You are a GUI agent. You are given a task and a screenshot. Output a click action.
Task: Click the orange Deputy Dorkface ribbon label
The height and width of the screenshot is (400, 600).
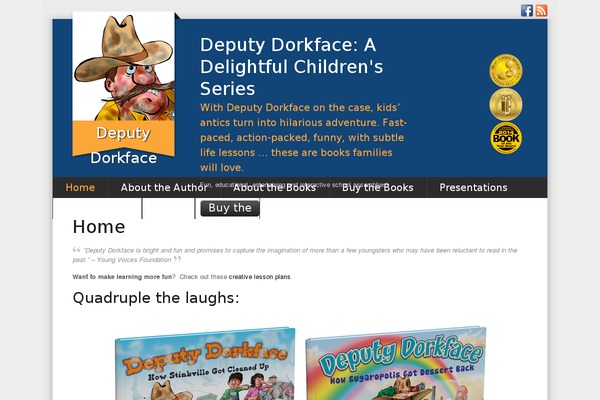pos(124,139)
